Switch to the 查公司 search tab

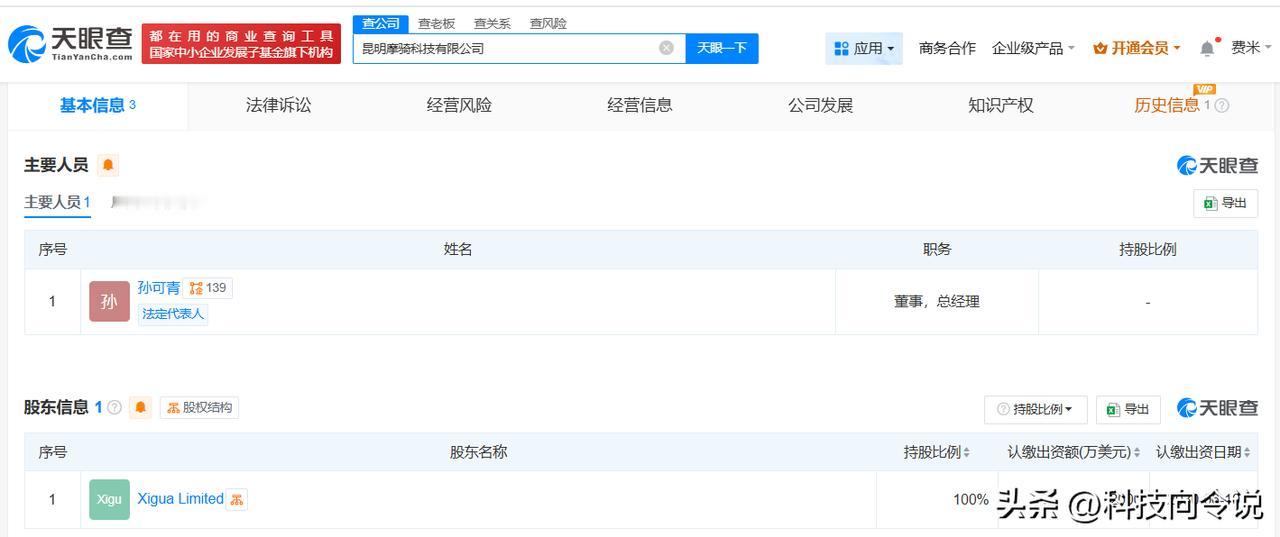pyautogui.click(x=381, y=23)
